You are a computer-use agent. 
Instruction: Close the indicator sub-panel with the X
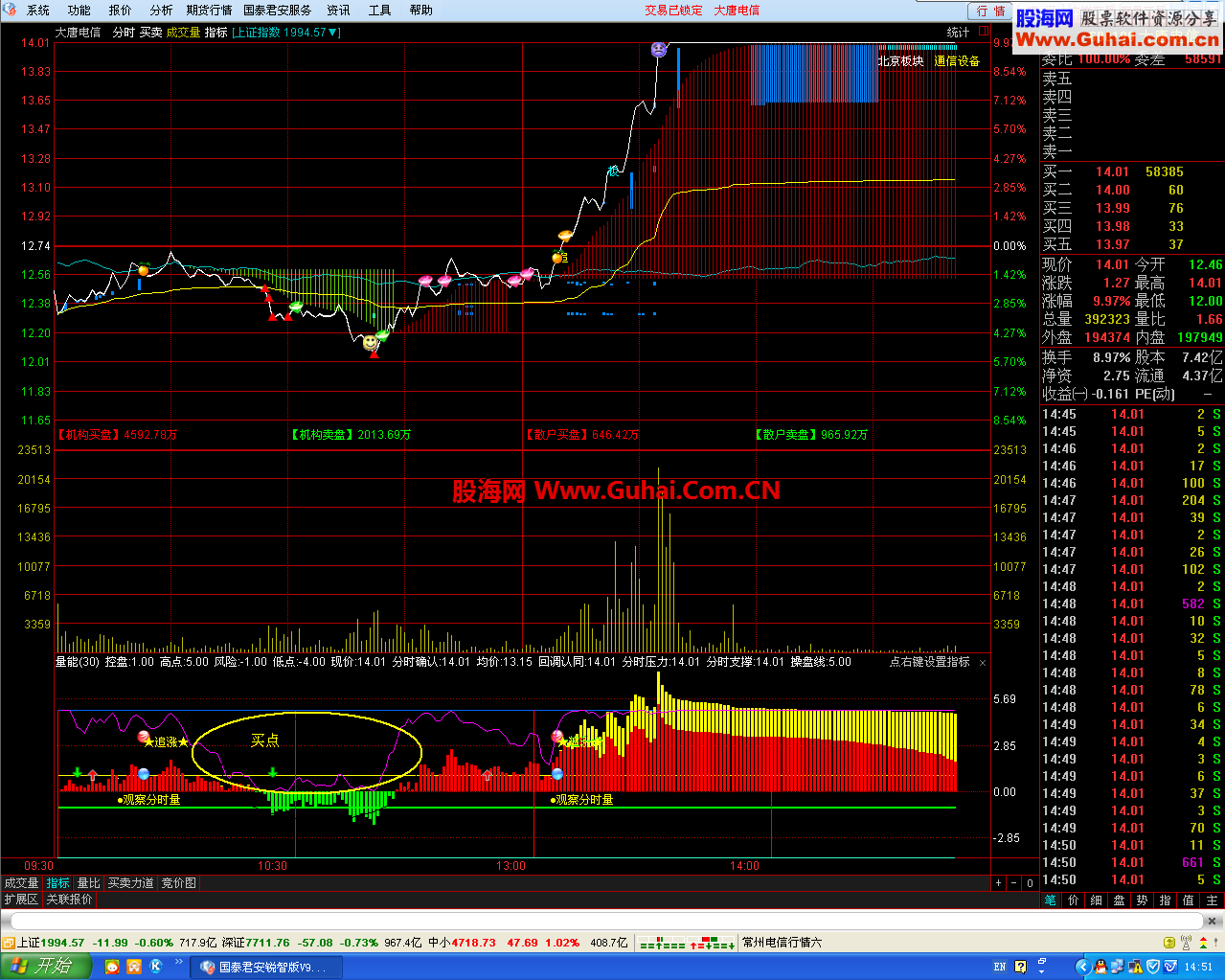(x=983, y=663)
